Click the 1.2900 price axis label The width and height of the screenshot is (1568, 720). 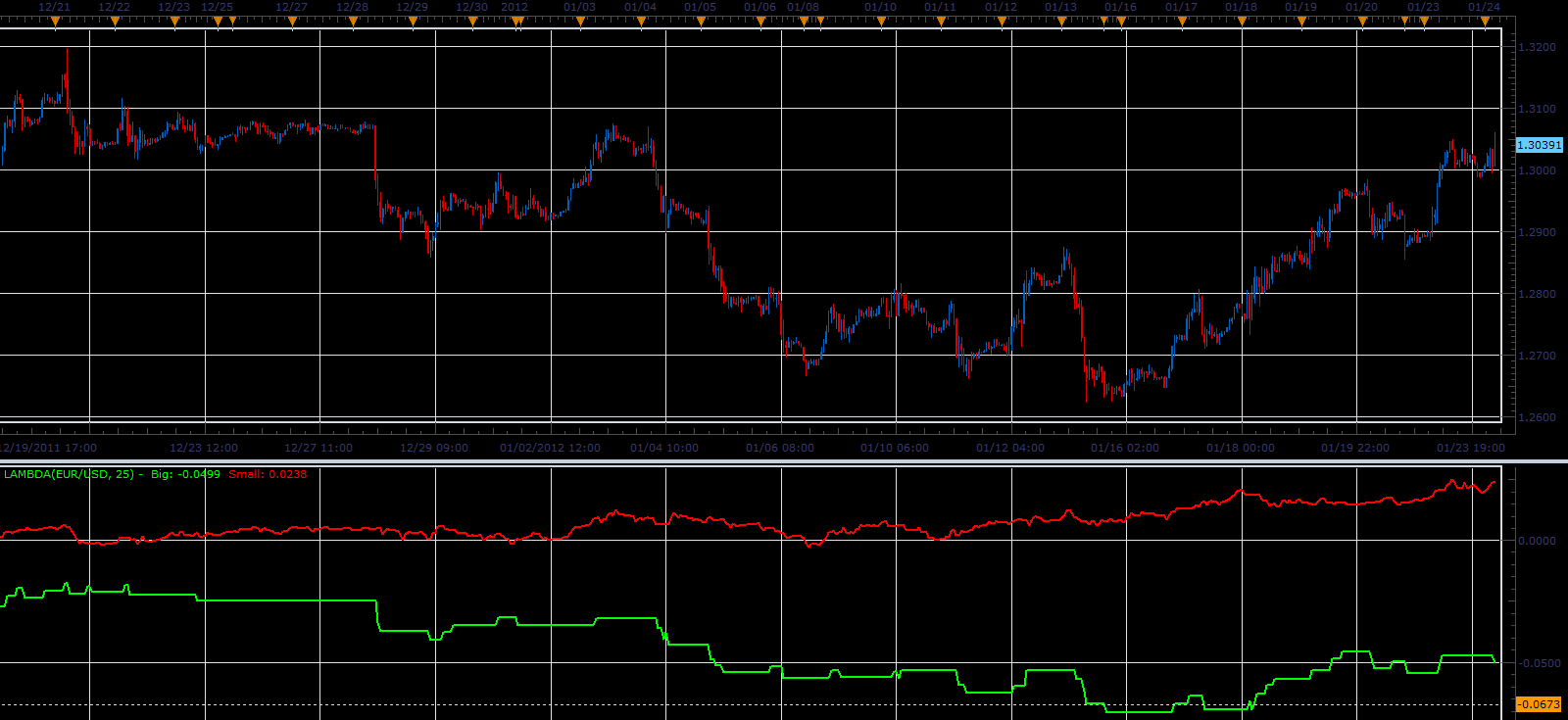click(x=1537, y=232)
